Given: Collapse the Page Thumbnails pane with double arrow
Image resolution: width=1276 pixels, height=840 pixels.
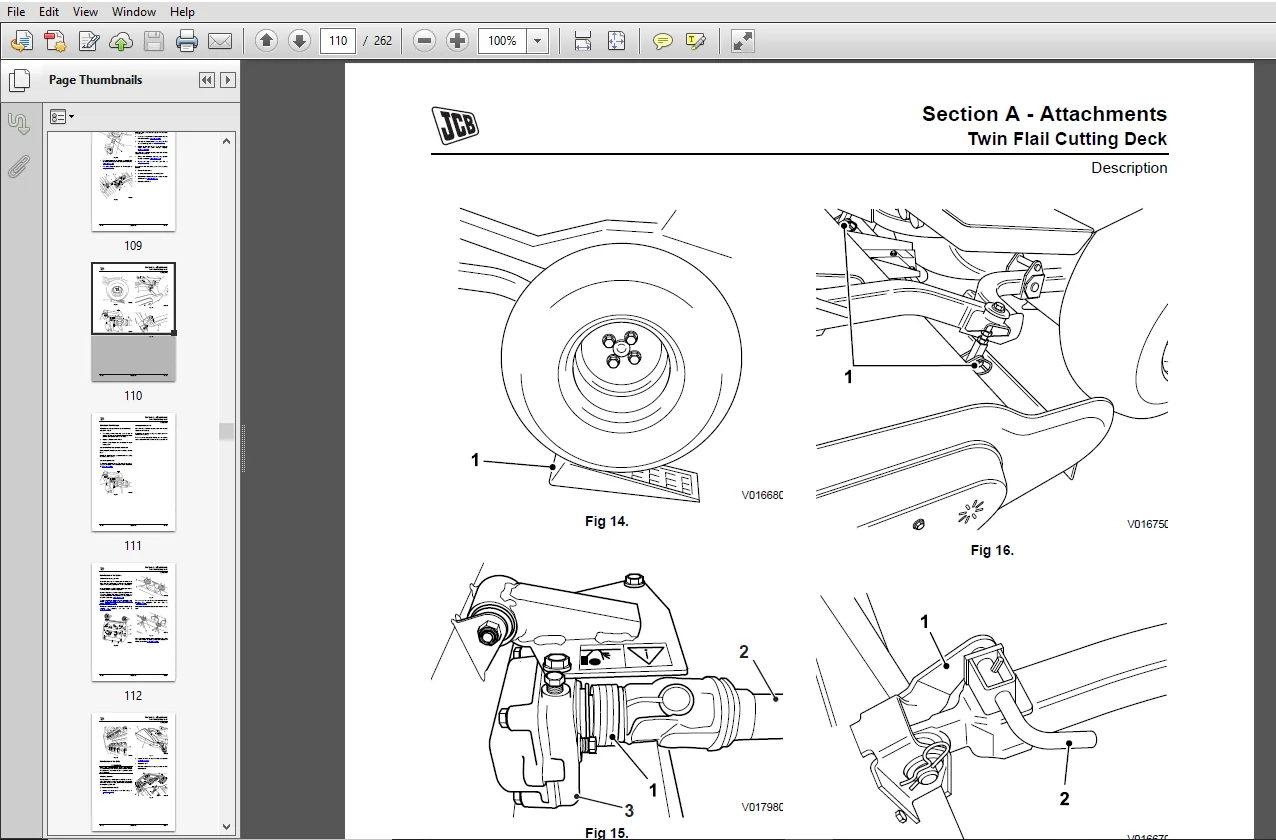Looking at the screenshot, I should (x=207, y=80).
